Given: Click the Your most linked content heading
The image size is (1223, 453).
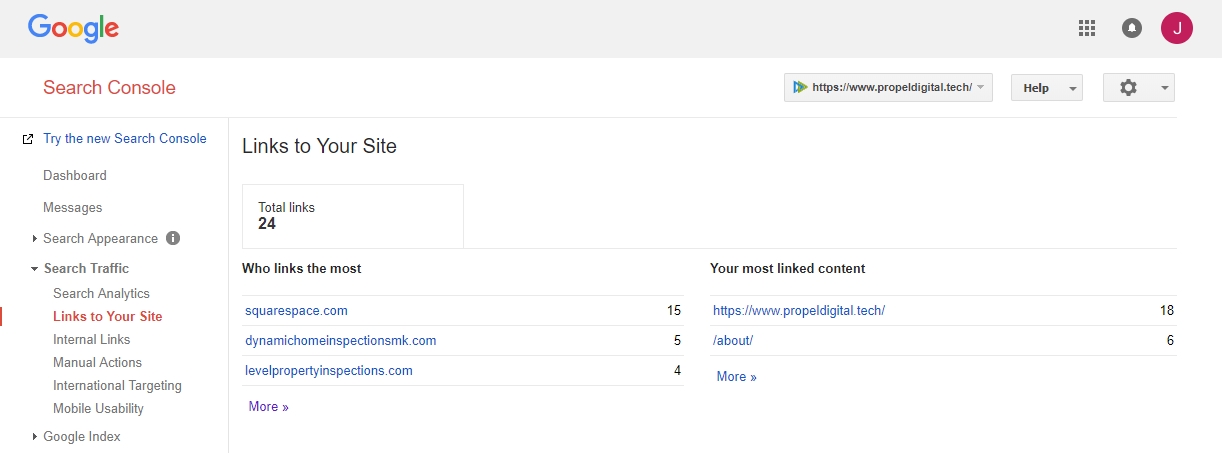Looking at the screenshot, I should [788, 269].
